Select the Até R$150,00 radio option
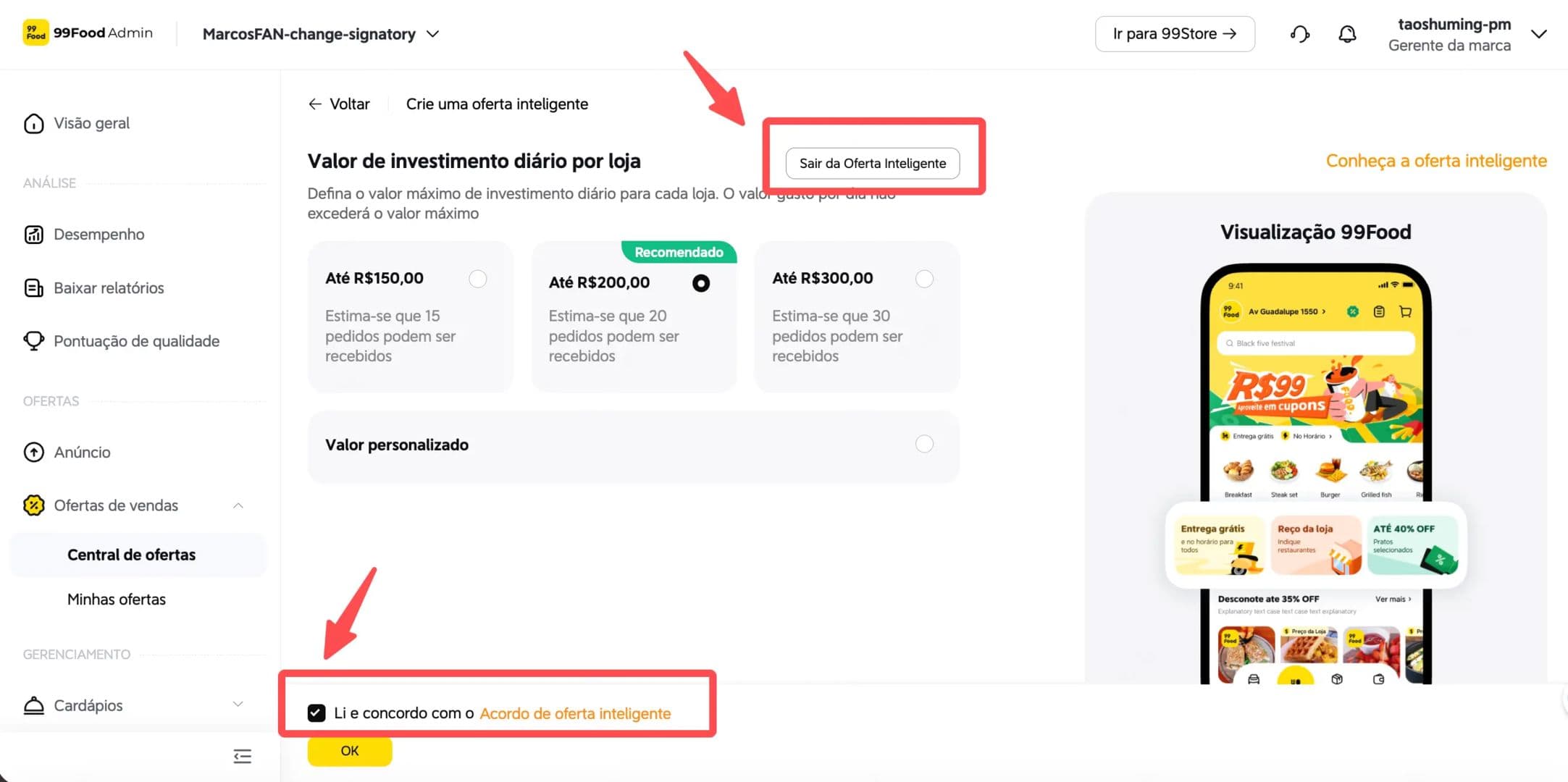The height and width of the screenshot is (782, 1568). [478, 279]
